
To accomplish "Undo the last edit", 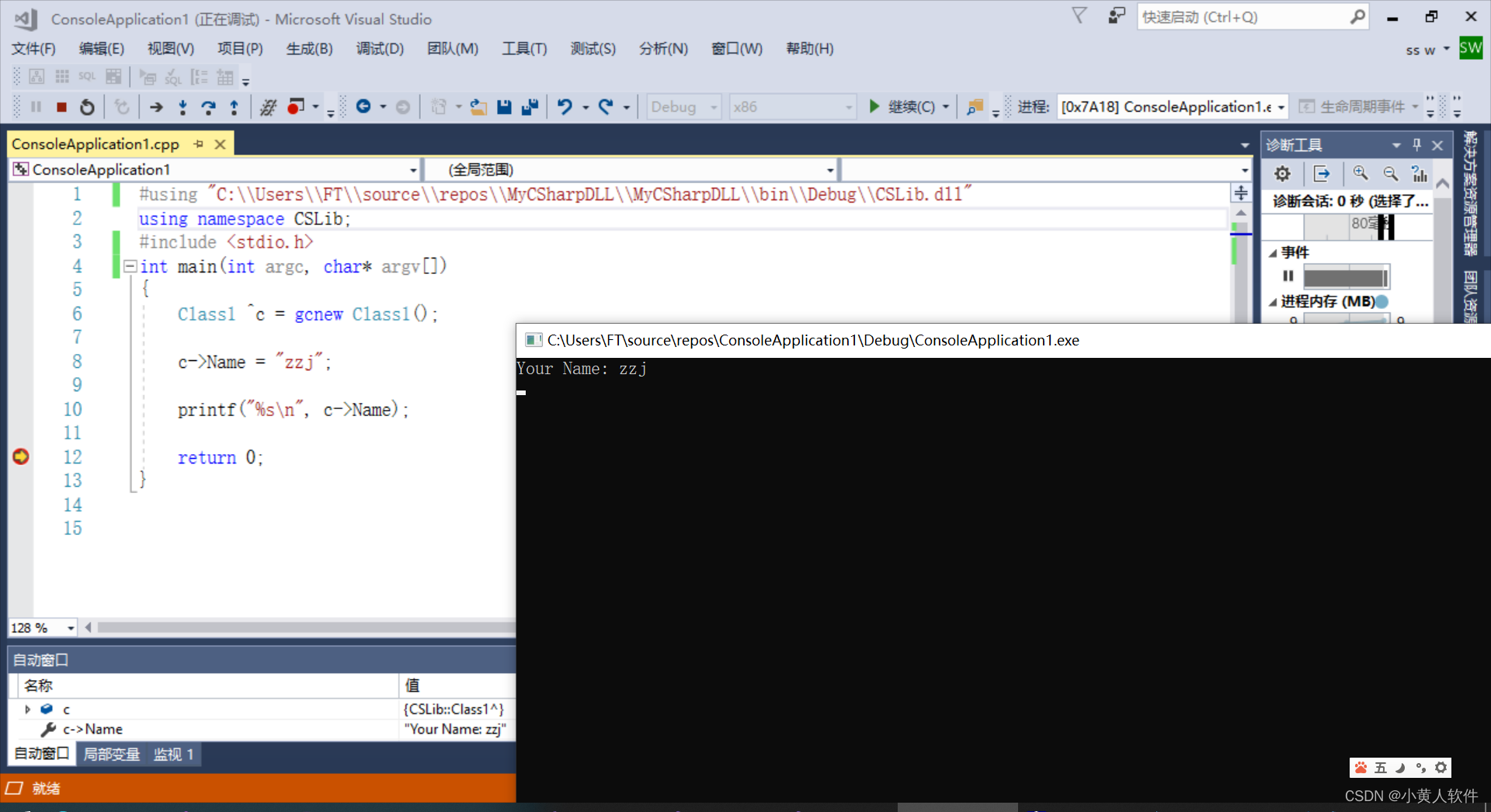I will tap(565, 106).
